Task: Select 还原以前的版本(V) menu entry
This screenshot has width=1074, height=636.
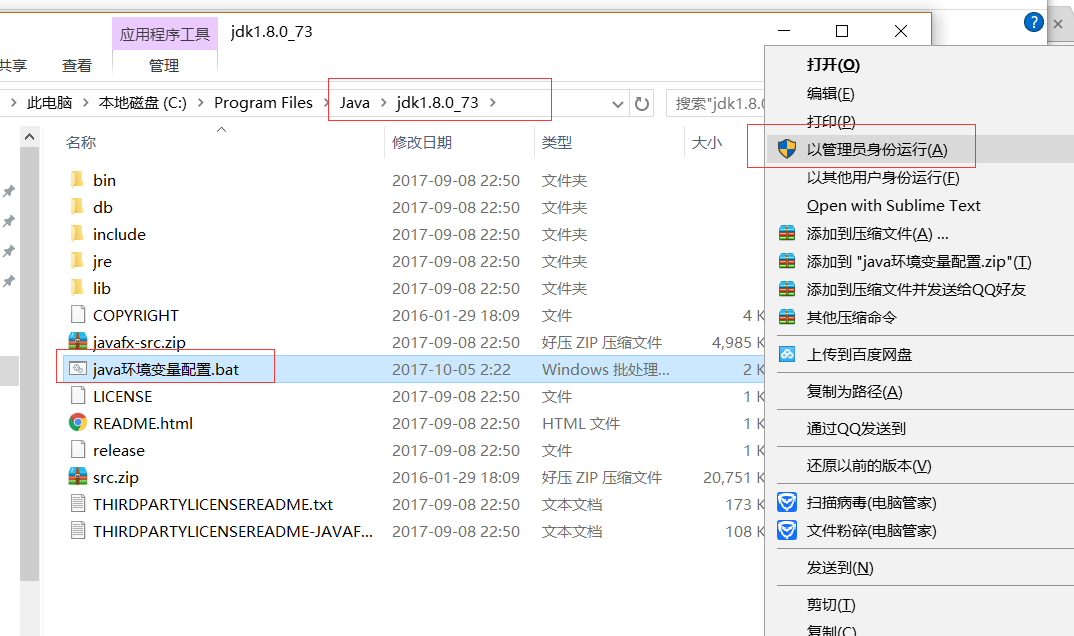Action: click(x=869, y=466)
